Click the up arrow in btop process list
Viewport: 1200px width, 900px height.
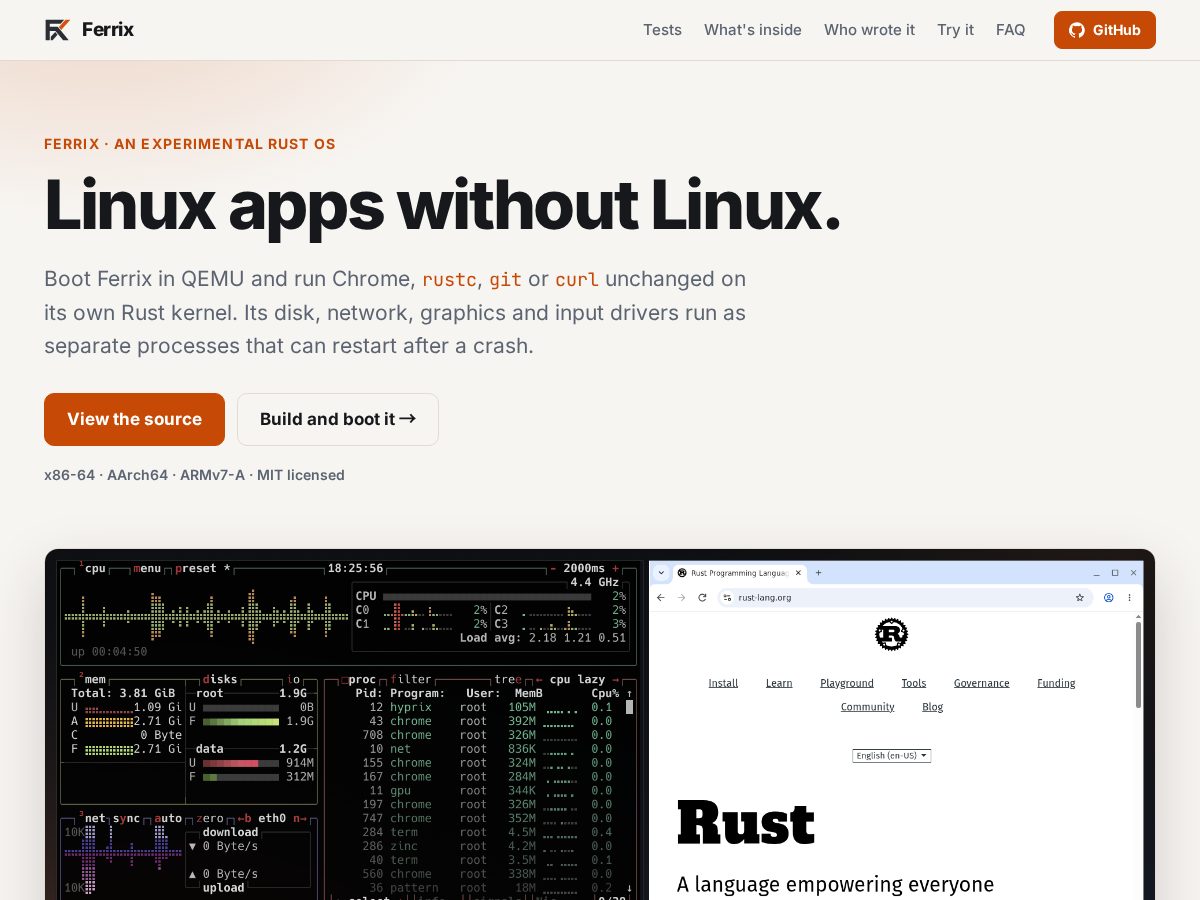coord(629,693)
